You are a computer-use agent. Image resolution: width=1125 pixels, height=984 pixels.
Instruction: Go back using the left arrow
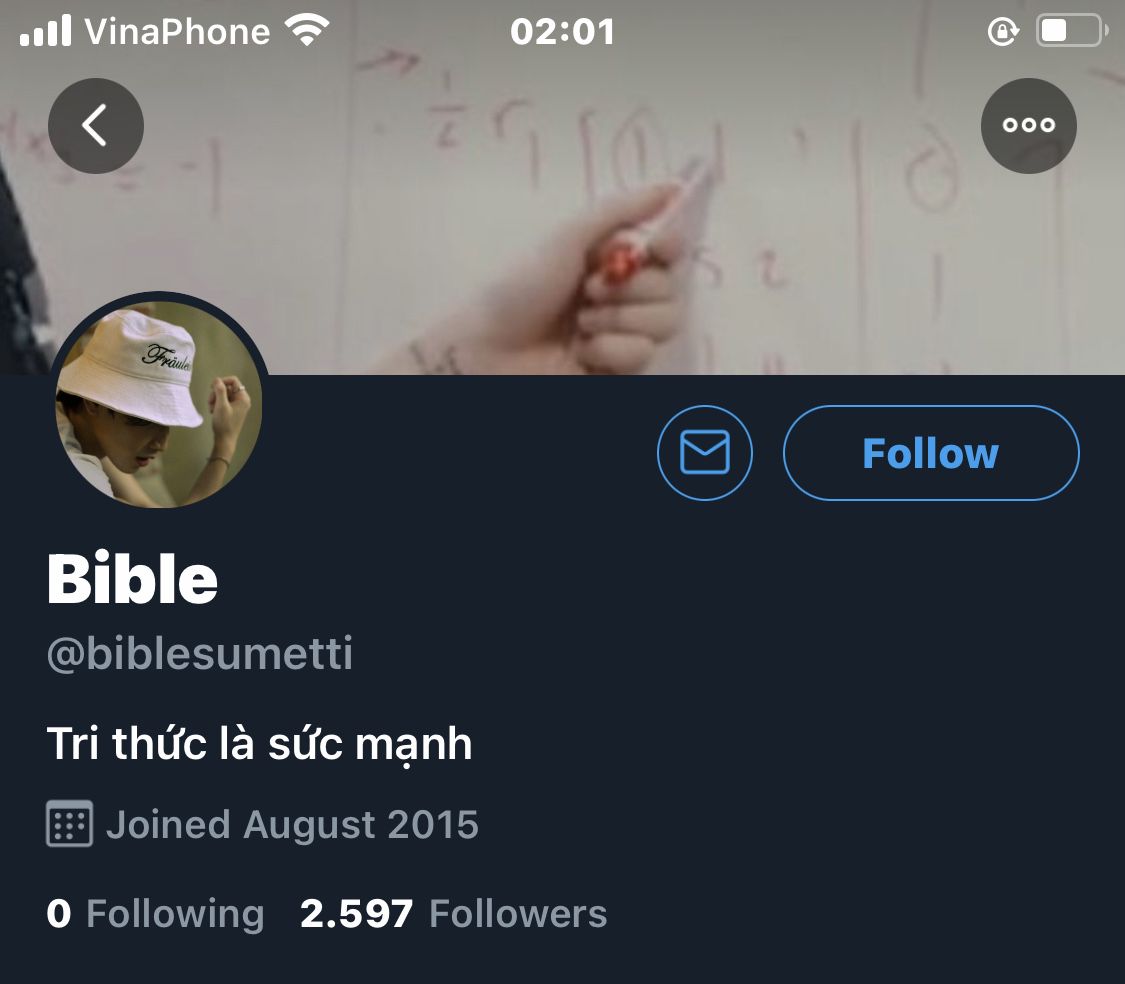[x=96, y=126]
